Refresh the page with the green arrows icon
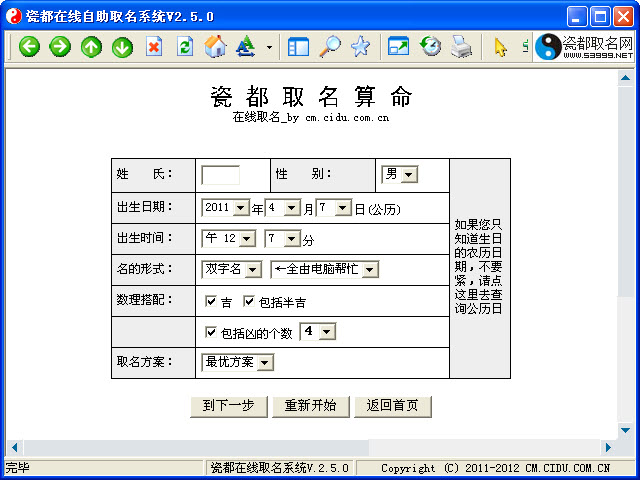640x480 pixels. tap(185, 47)
